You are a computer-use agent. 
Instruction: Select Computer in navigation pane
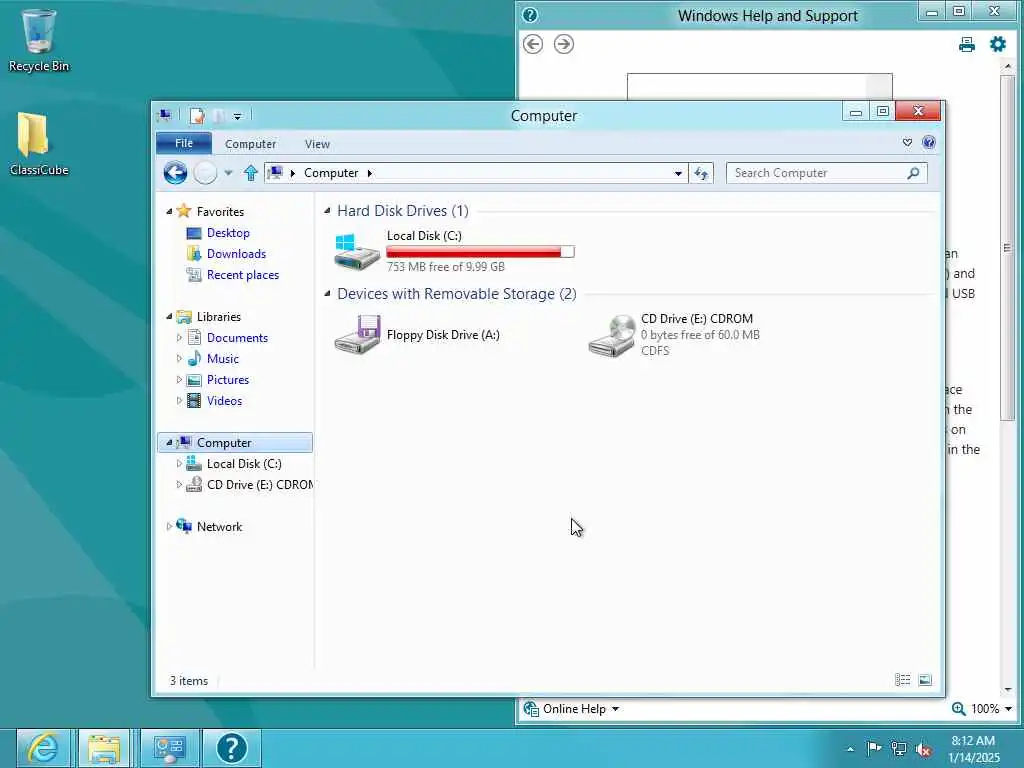tap(224, 443)
